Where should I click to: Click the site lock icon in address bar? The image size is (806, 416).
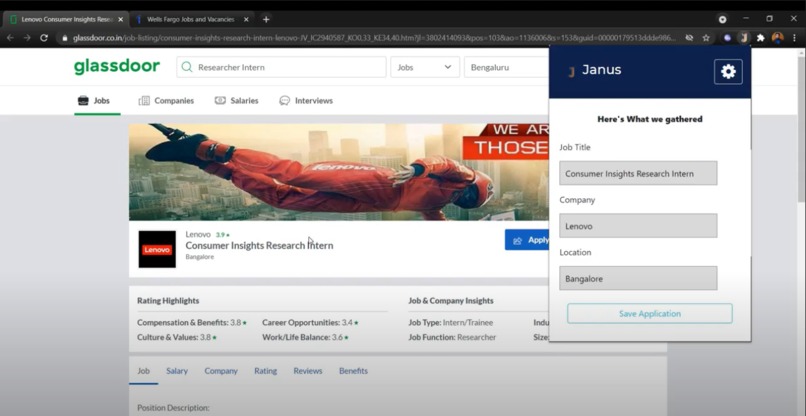point(65,39)
